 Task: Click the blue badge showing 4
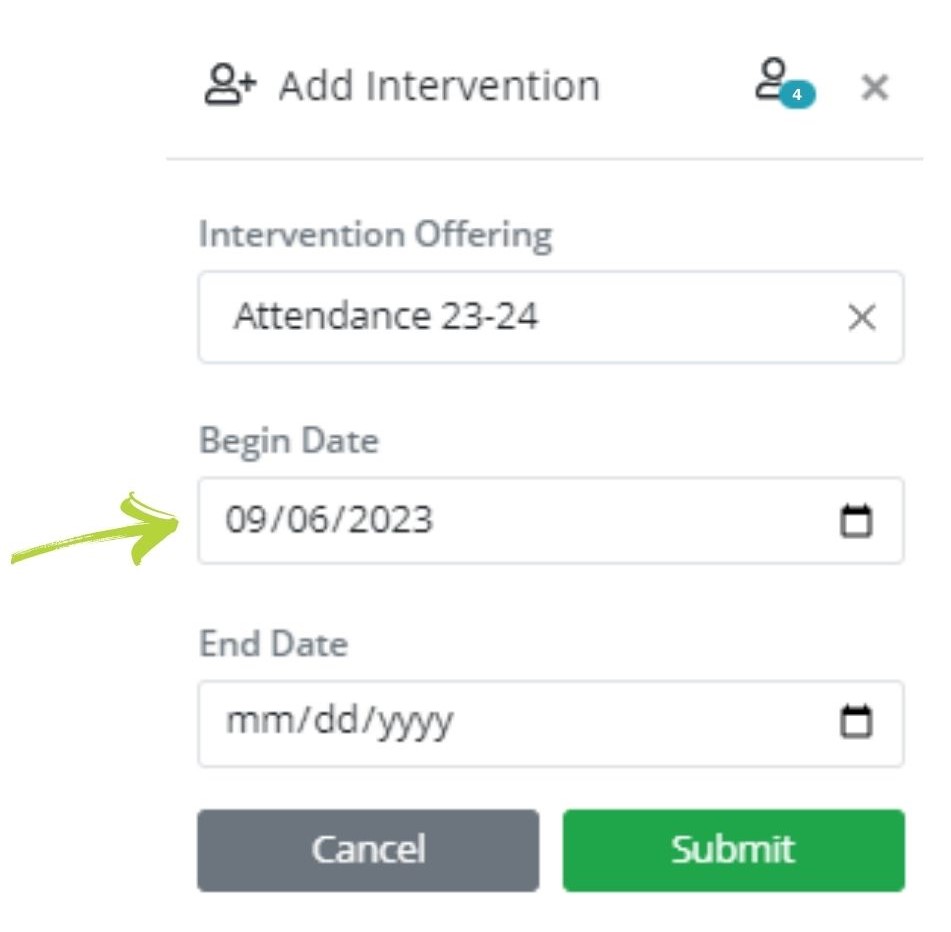797,96
